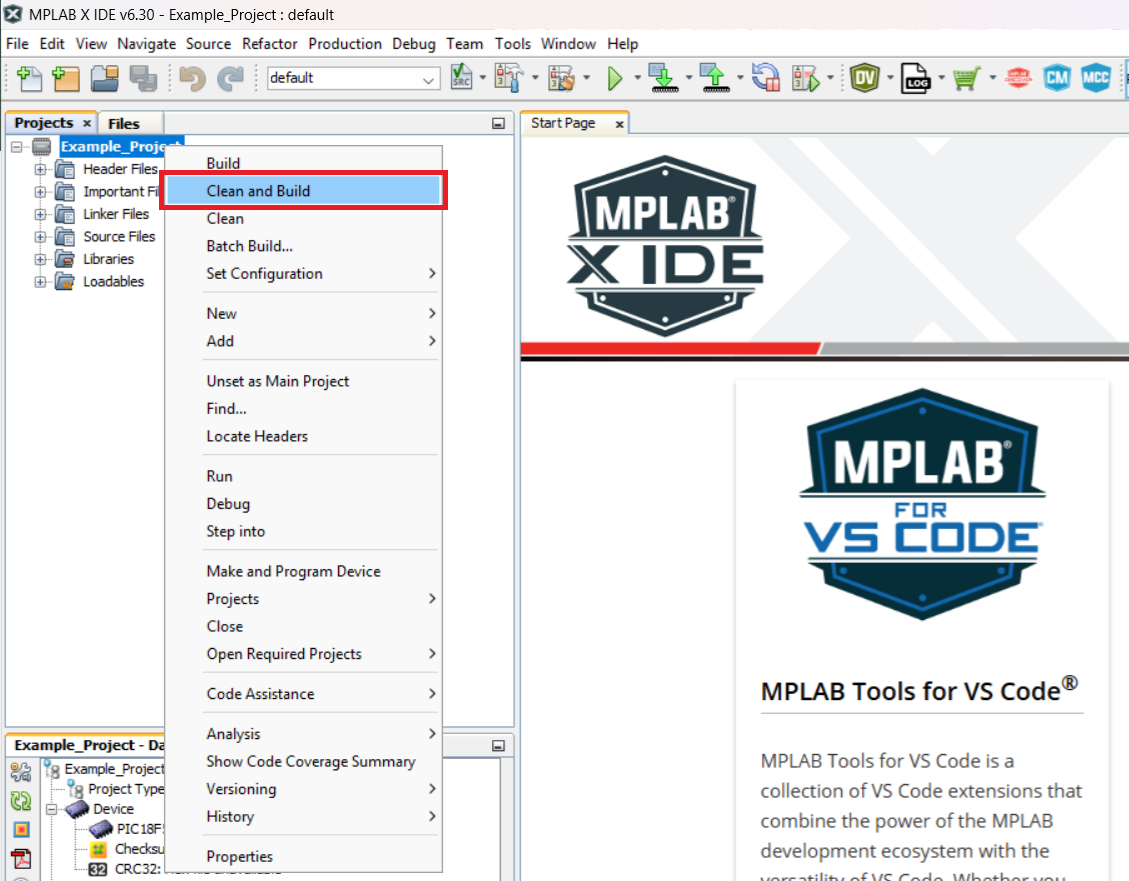The image size is (1129, 881).
Task: Click the Open Project folder icon
Action: (105, 78)
